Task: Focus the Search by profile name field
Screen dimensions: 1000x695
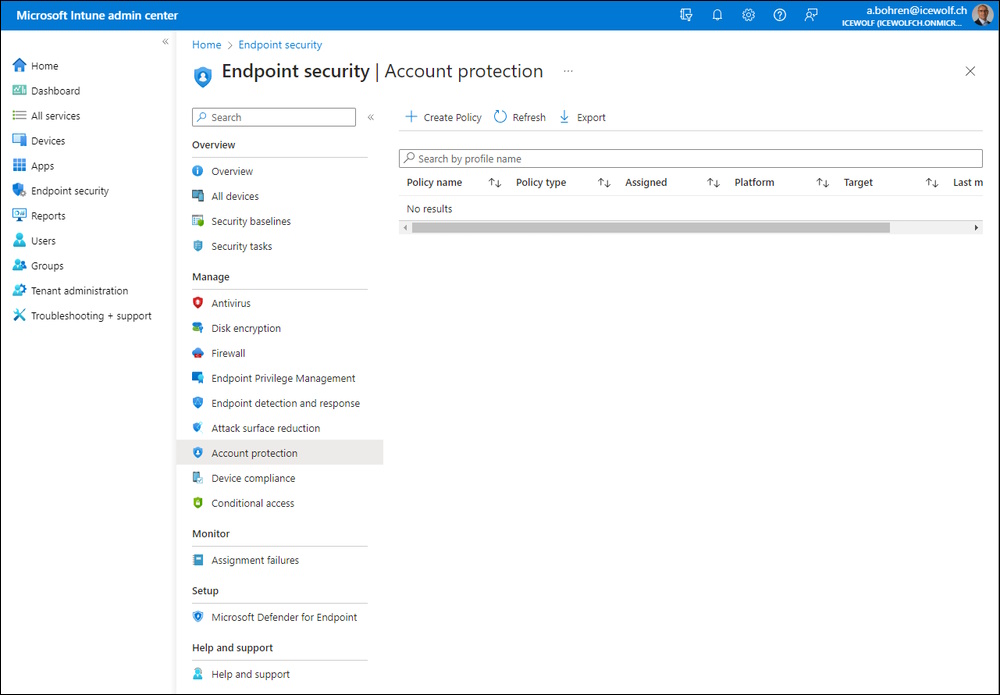Action: point(691,158)
